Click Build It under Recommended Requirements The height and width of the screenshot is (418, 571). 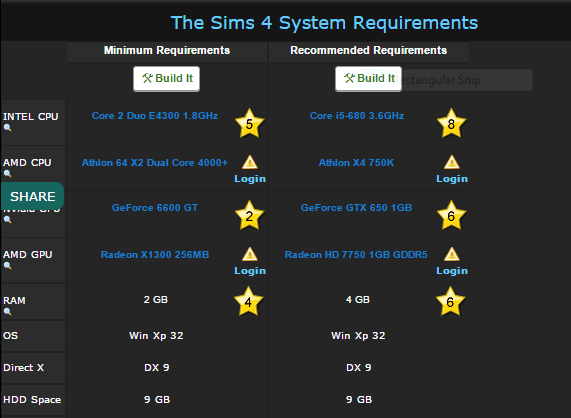click(369, 79)
